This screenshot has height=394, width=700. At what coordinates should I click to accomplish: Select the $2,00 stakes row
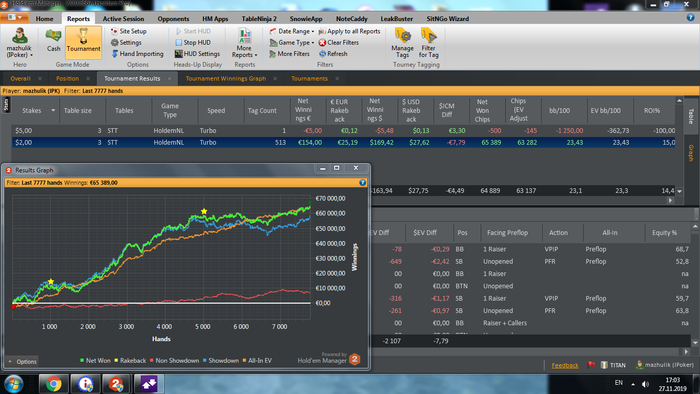(x=343, y=142)
